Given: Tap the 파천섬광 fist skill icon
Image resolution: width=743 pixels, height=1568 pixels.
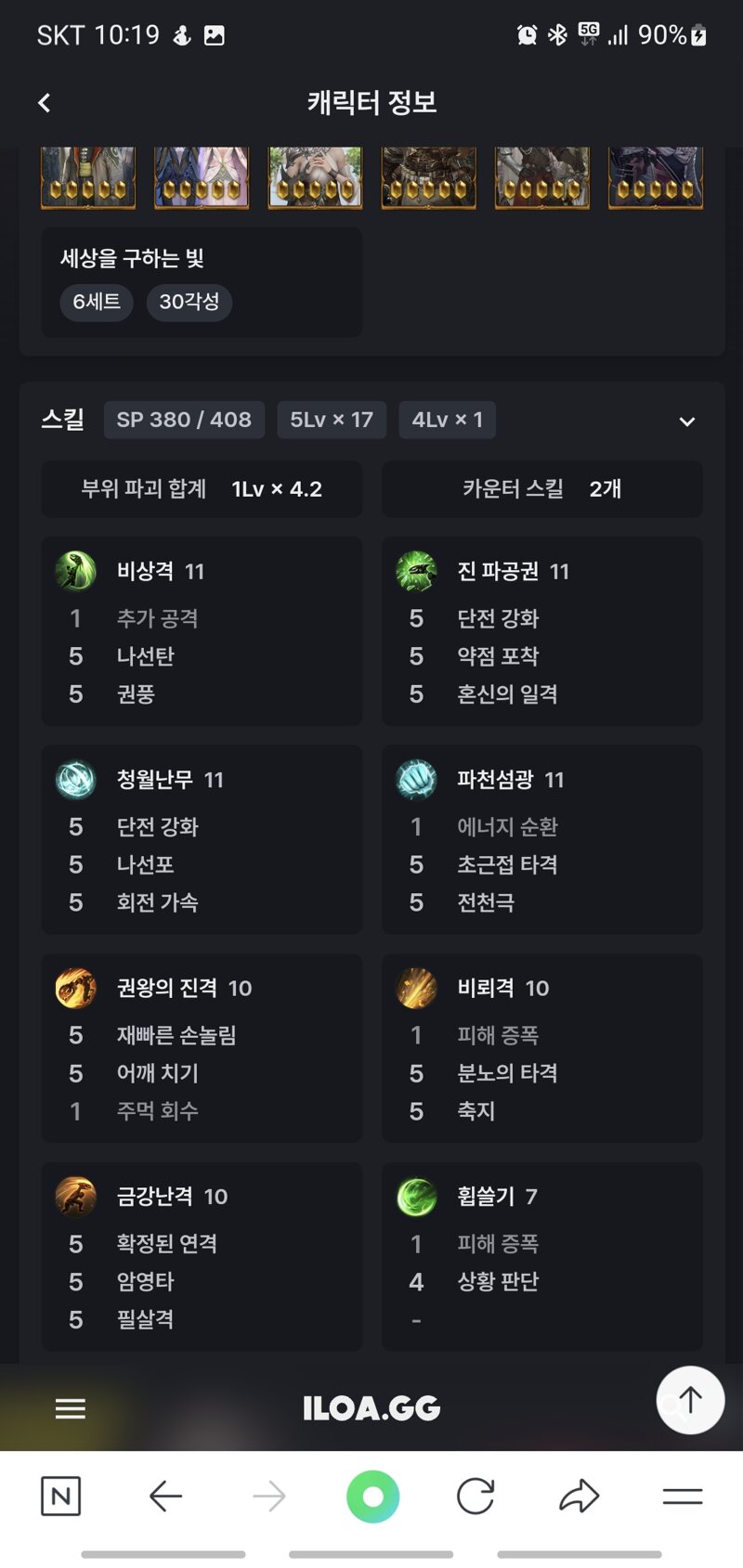Looking at the screenshot, I should click(x=416, y=780).
